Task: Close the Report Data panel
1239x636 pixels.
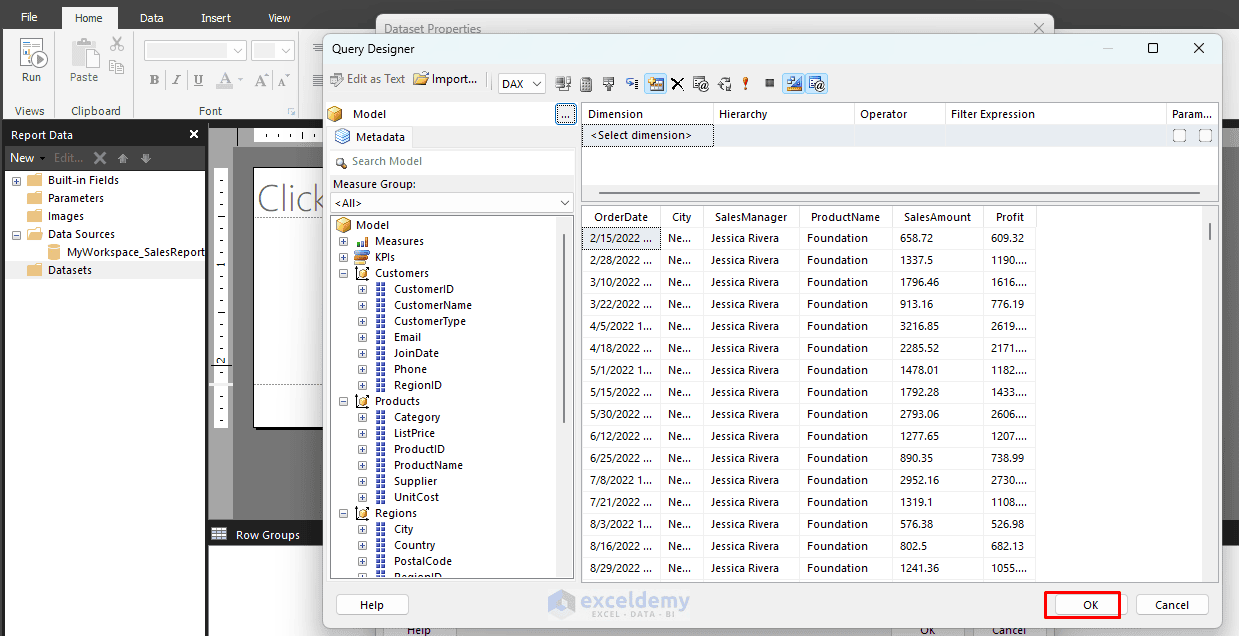Action: 194,134
